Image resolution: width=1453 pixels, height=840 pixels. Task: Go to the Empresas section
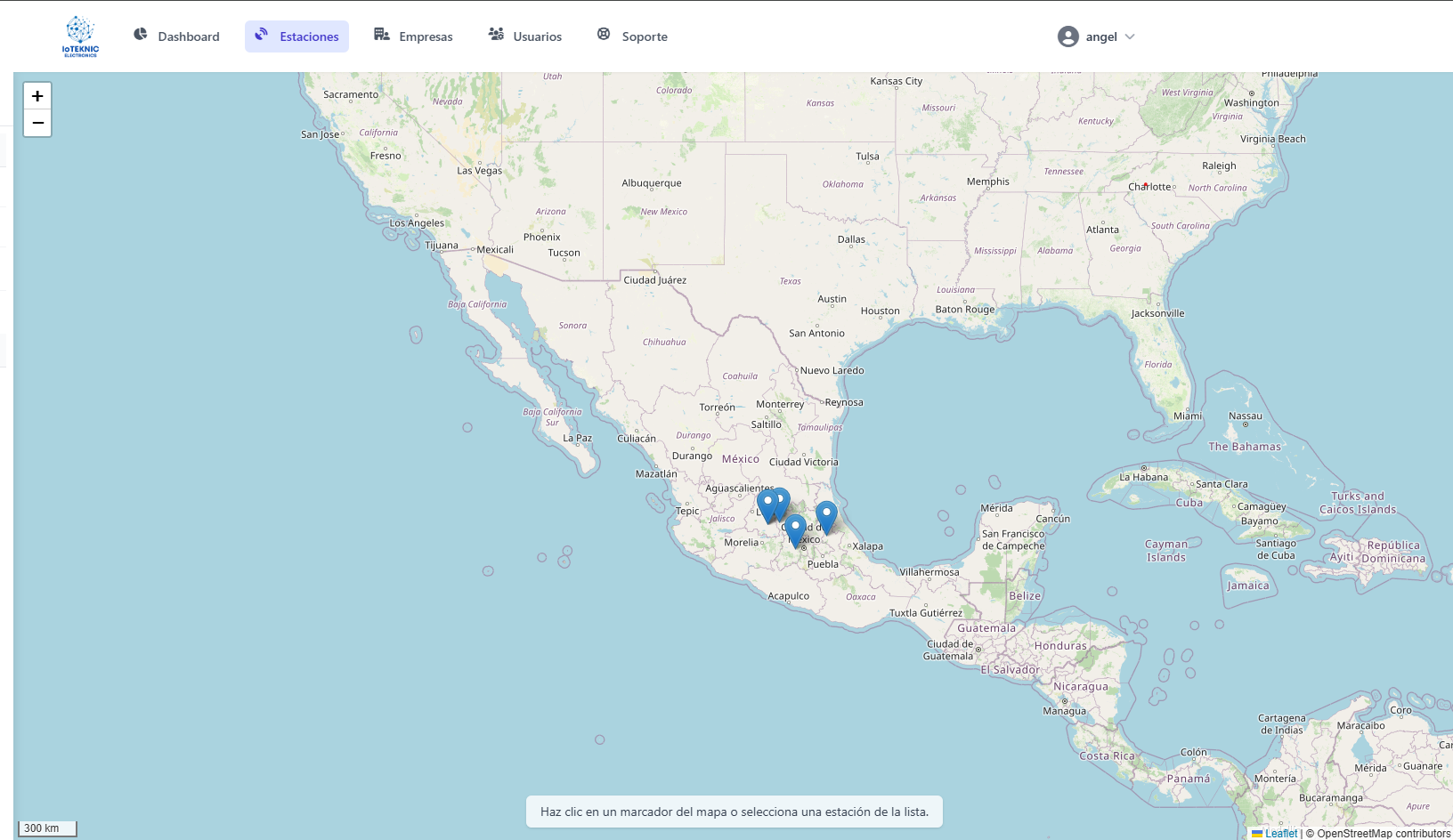(413, 36)
